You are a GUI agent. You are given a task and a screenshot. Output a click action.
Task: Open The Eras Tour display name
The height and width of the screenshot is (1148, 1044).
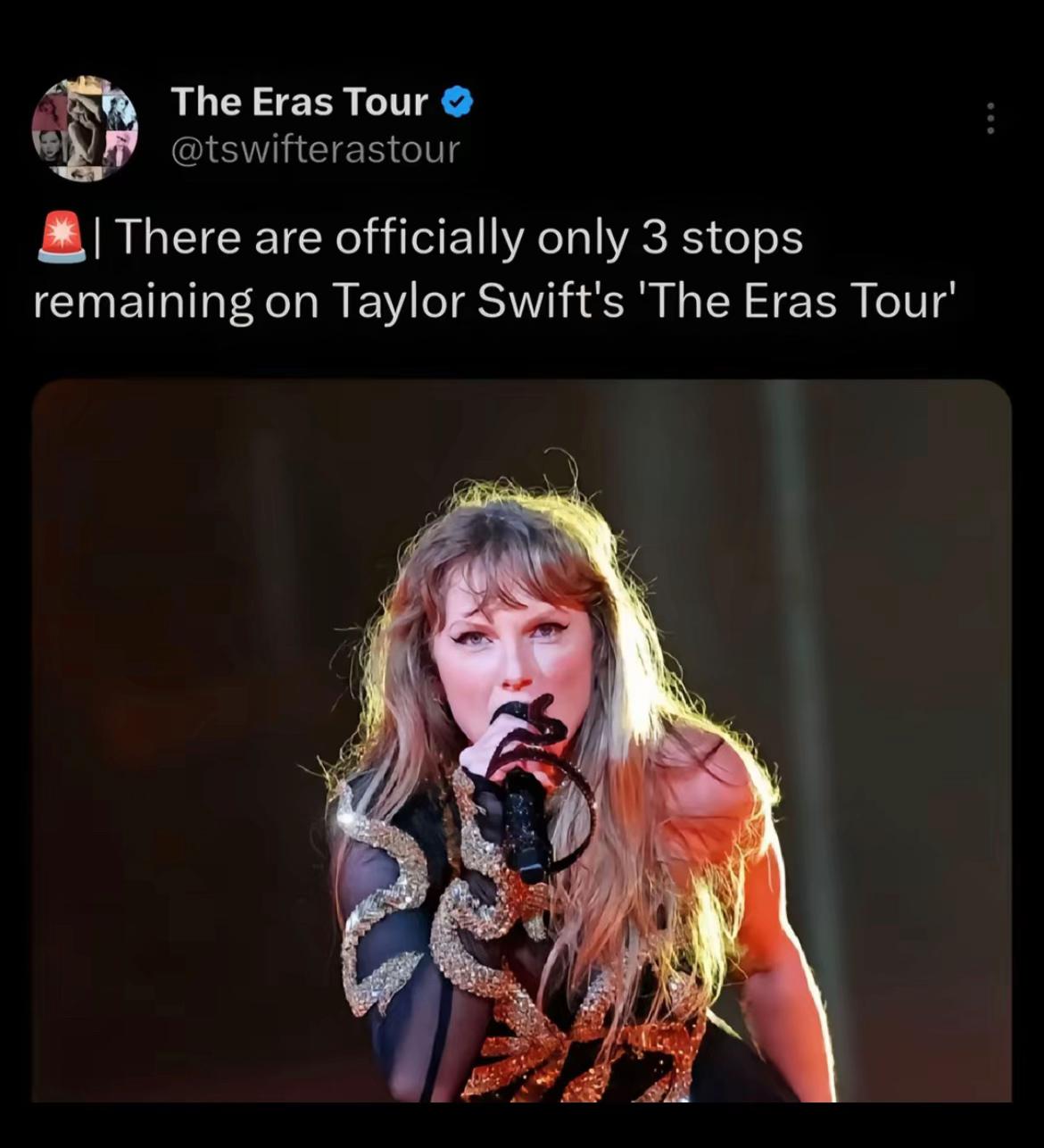(299, 102)
